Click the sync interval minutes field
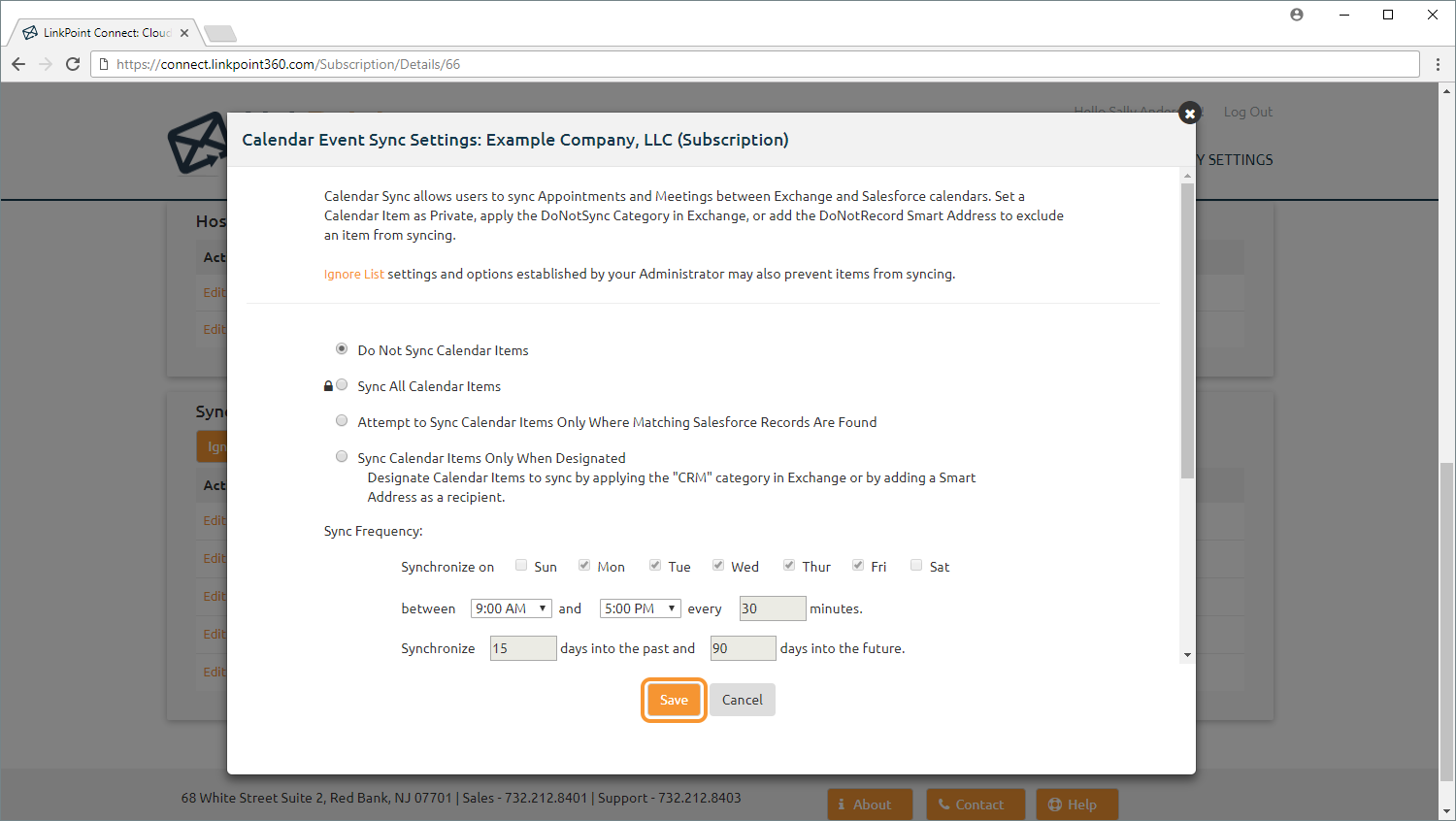1456x821 pixels. [x=773, y=608]
